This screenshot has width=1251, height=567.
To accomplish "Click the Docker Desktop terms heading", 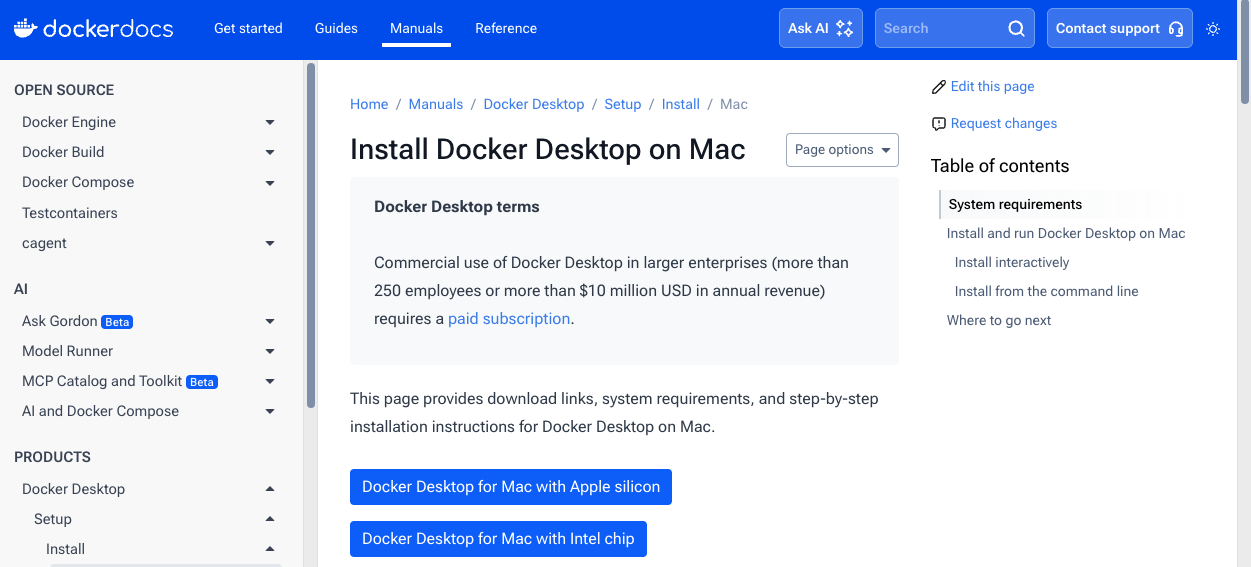I will (457, 207).
